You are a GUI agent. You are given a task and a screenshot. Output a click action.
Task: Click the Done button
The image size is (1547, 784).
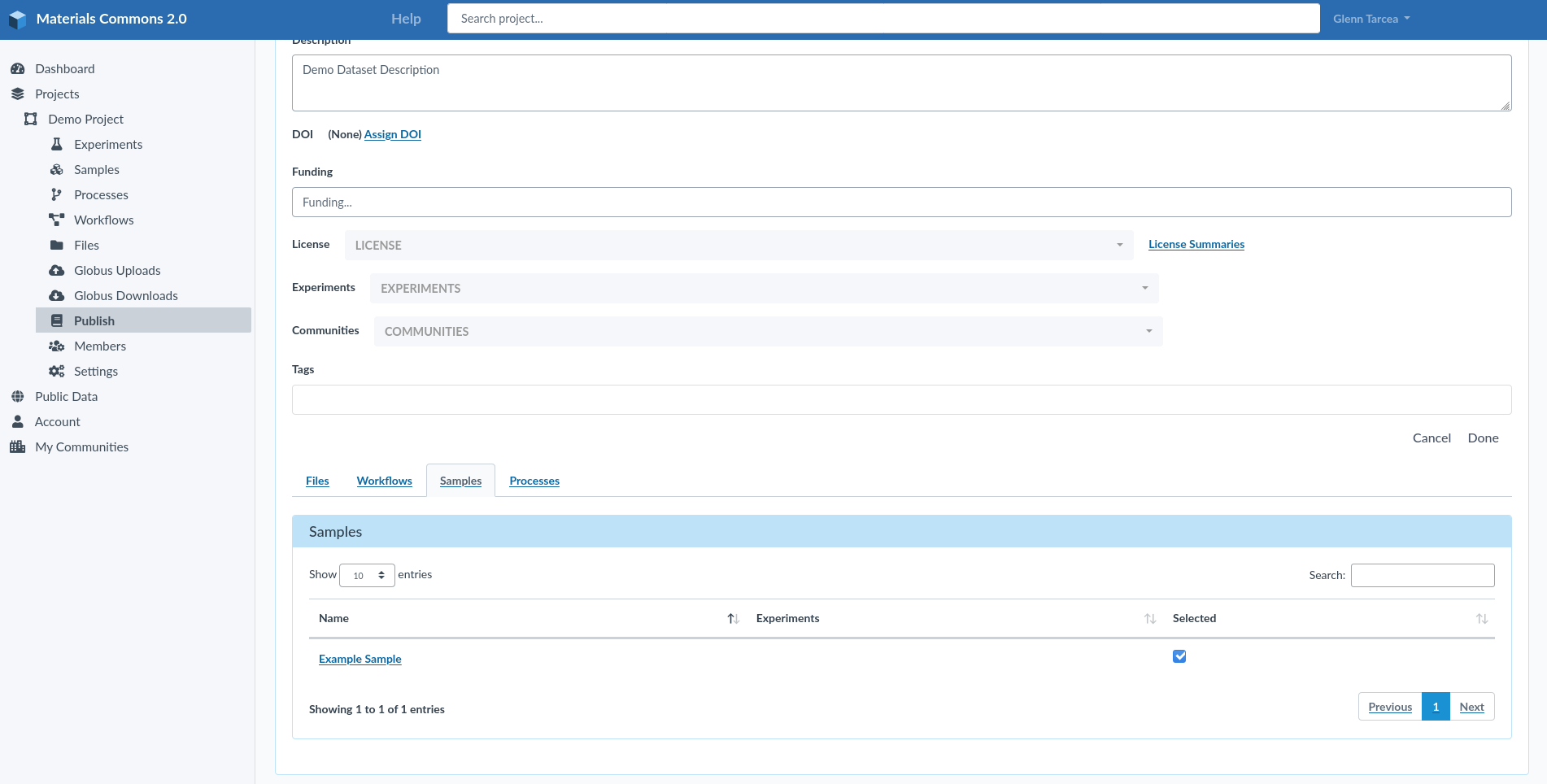[x=1483, y=438]
